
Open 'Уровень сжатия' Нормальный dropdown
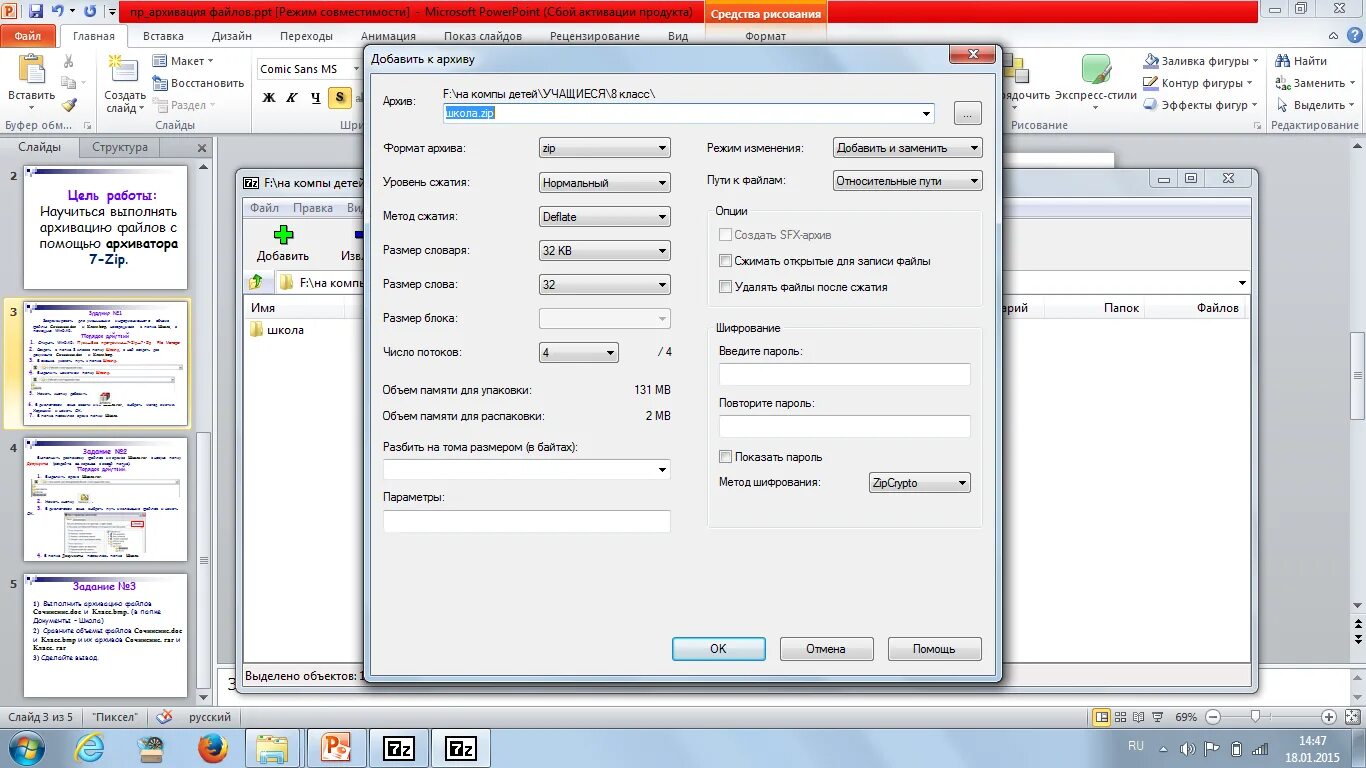pos(604,183)
